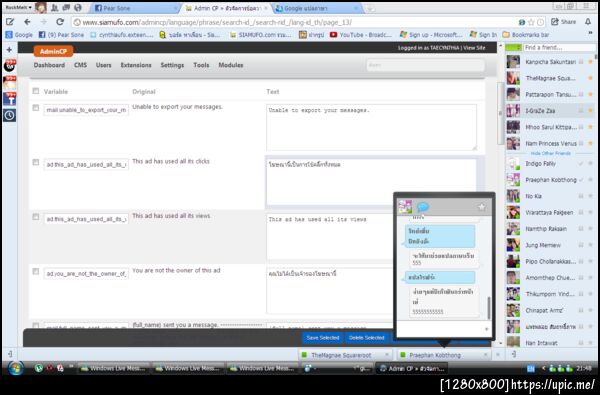Open chat with Kanpicha Sakuntasri
Image resolution: width=600 pixels, height=395 pixels.
(x=550, y=62)
